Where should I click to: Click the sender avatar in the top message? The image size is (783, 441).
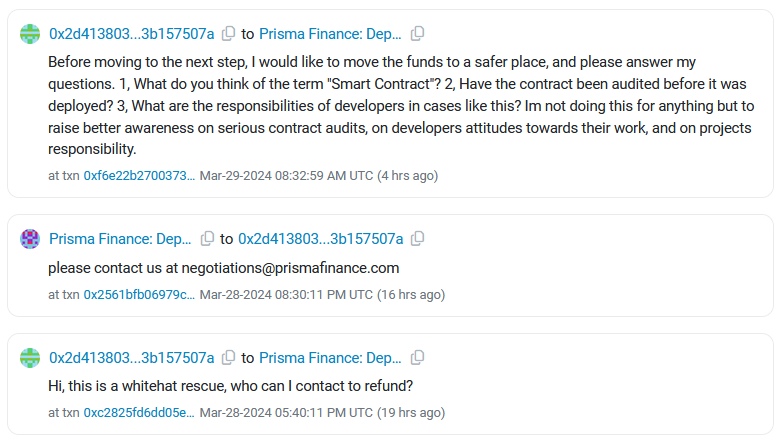tap(31, 34)
